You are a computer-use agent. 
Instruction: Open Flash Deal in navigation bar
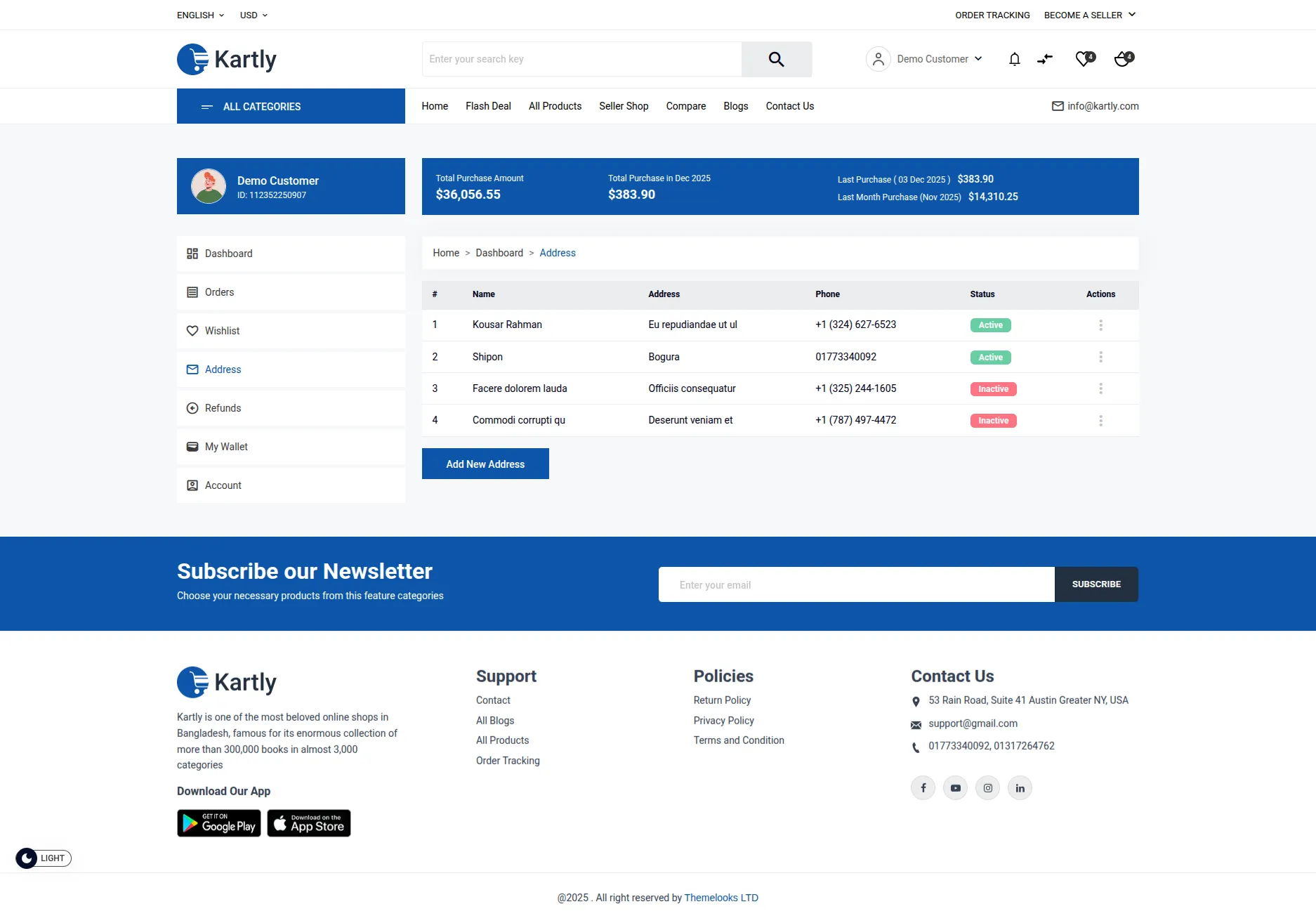coord(488,106)
